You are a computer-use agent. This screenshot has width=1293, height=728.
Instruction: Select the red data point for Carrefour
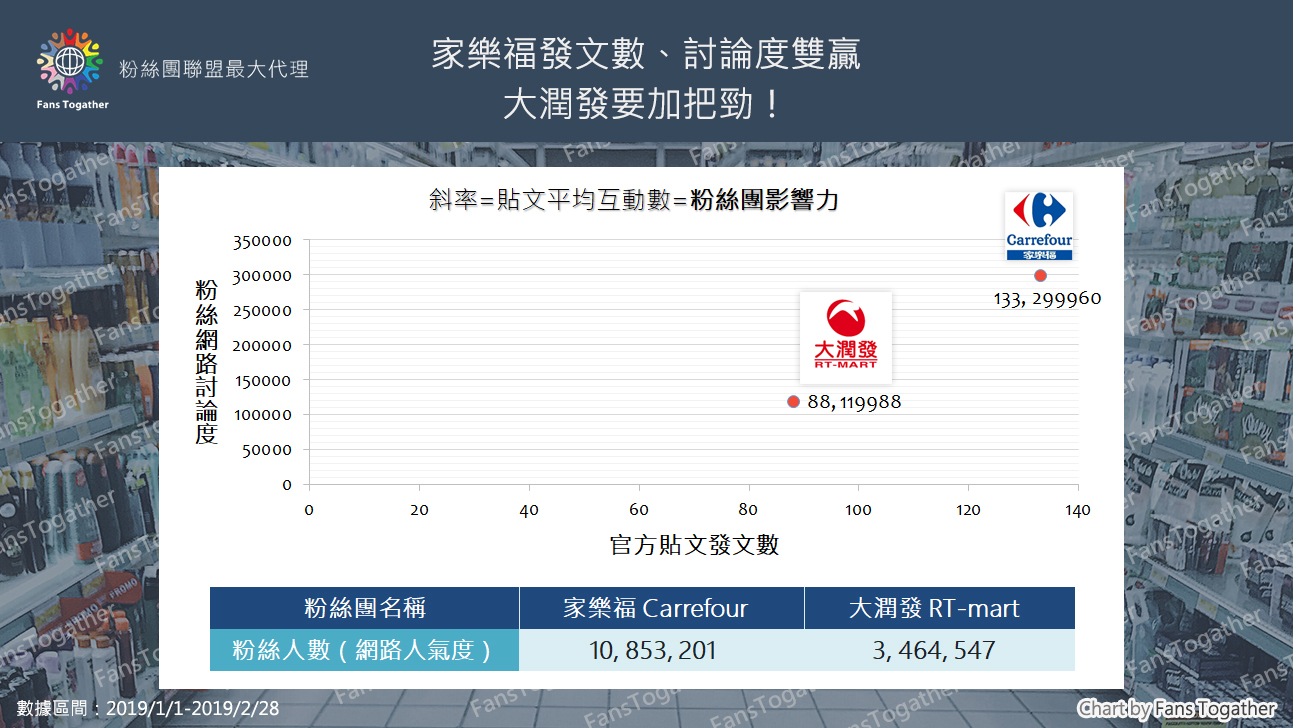pyautogui.click(x=1040, y=275)
